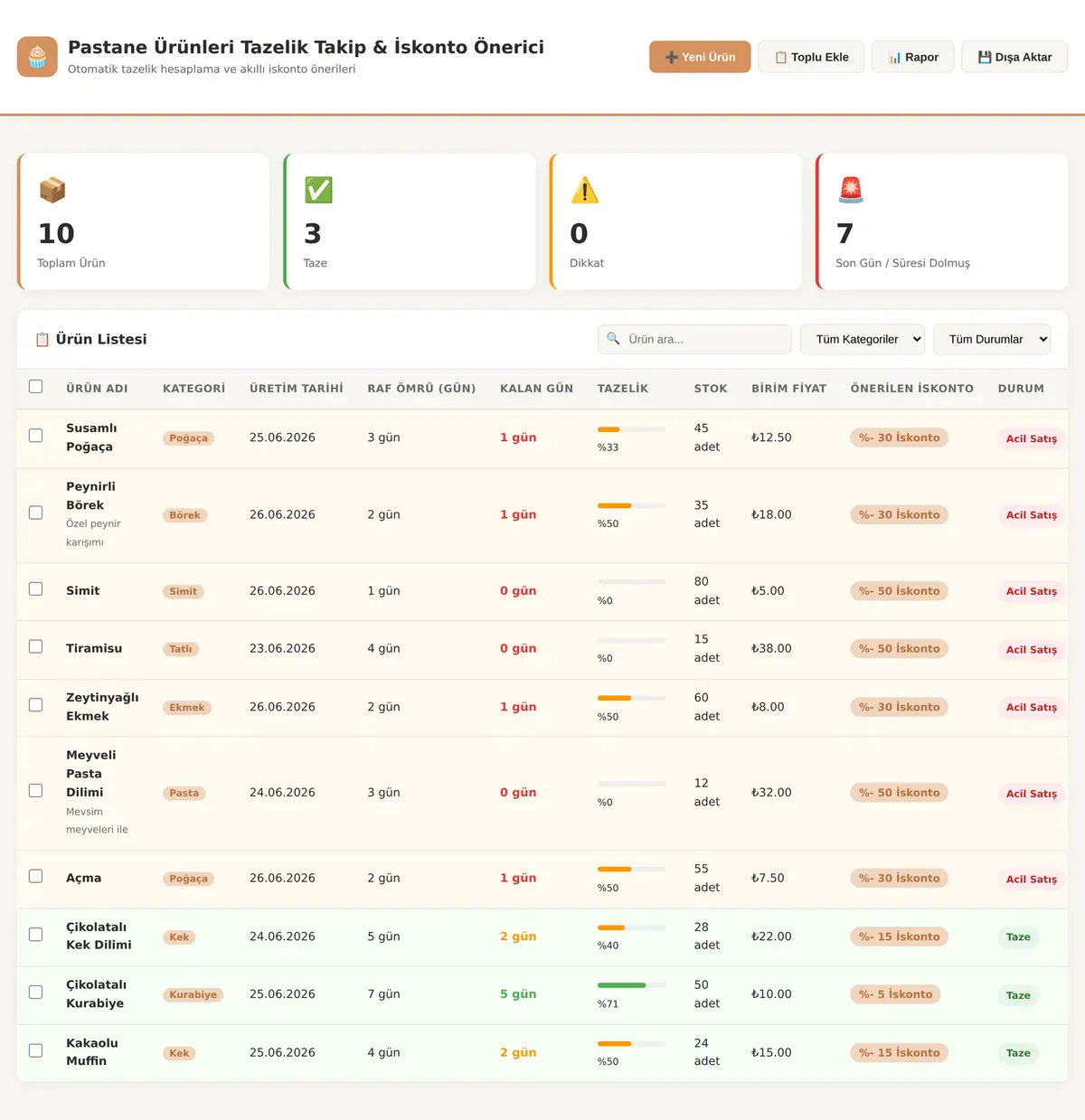Select the Peynirli Börek row checkbox
1085x1120 pixels.
pyautogui.click(x=35, y=513)
